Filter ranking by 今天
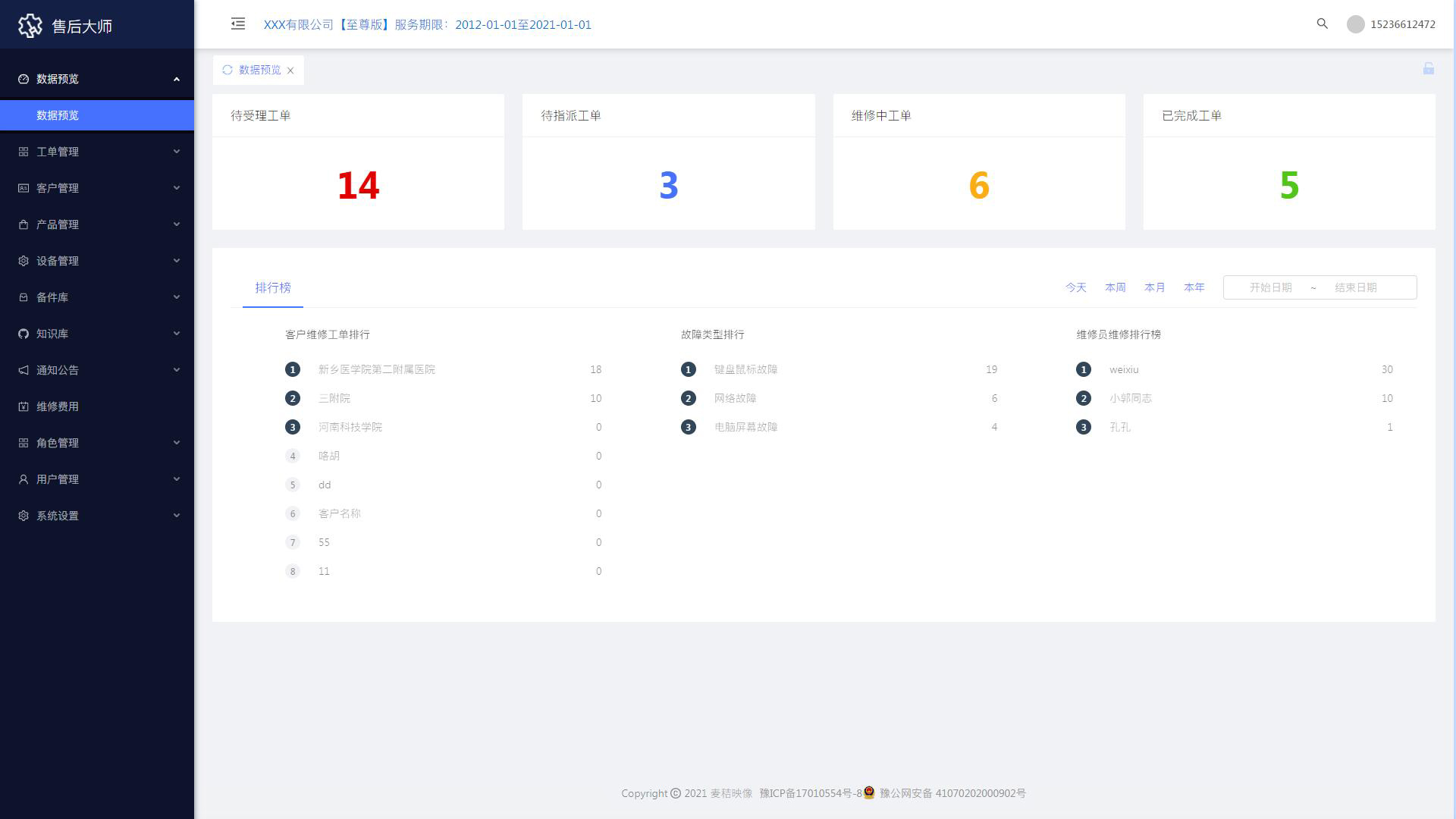 (1075, 287)
